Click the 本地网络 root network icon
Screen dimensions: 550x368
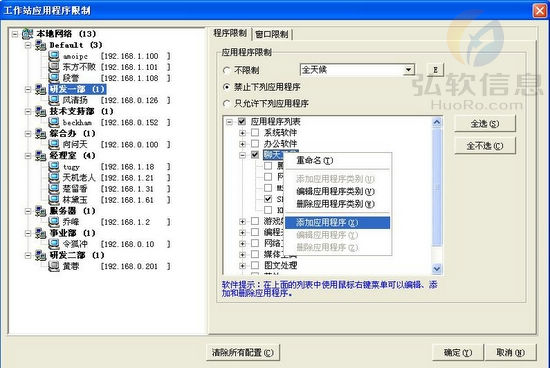tap(27, 34)
